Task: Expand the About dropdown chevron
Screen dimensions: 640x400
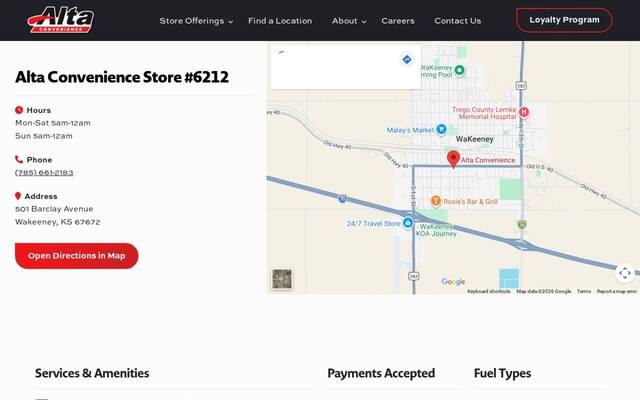Action: [x=364, y=22]
